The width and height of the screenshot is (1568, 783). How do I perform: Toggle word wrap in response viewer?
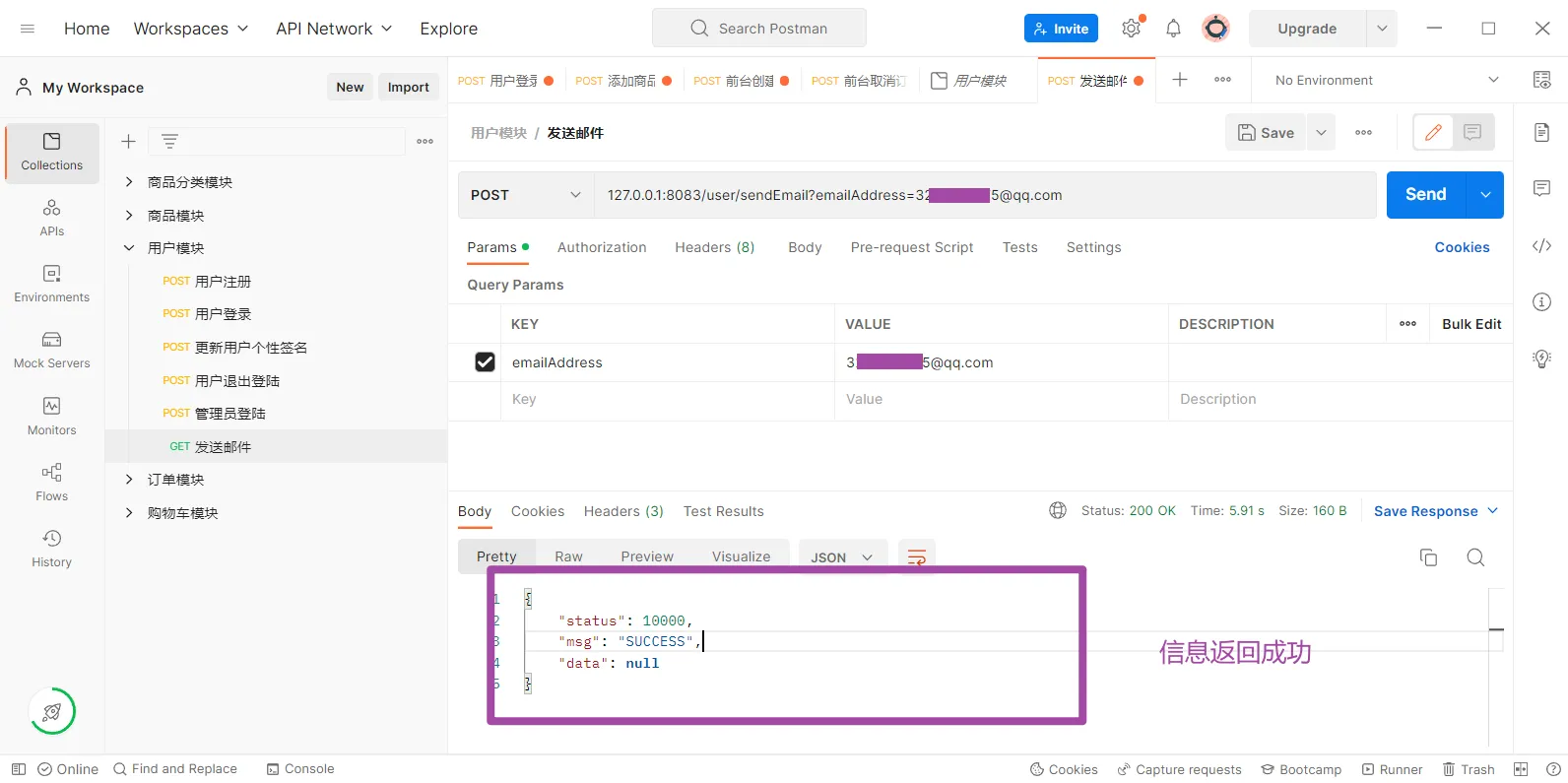(x=916, y=557)
